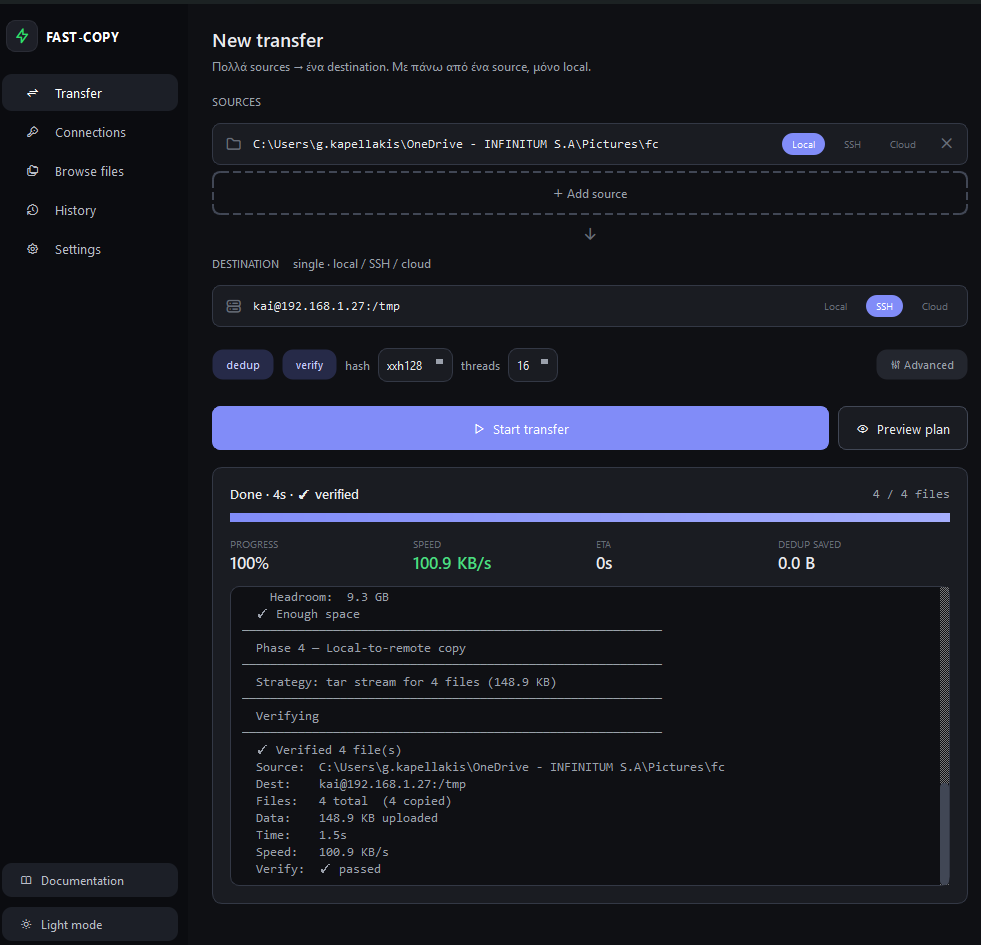981x945 pixels.
Task: Click the FAST-COPY lightning bolt logo
Action: click(22, 36)
